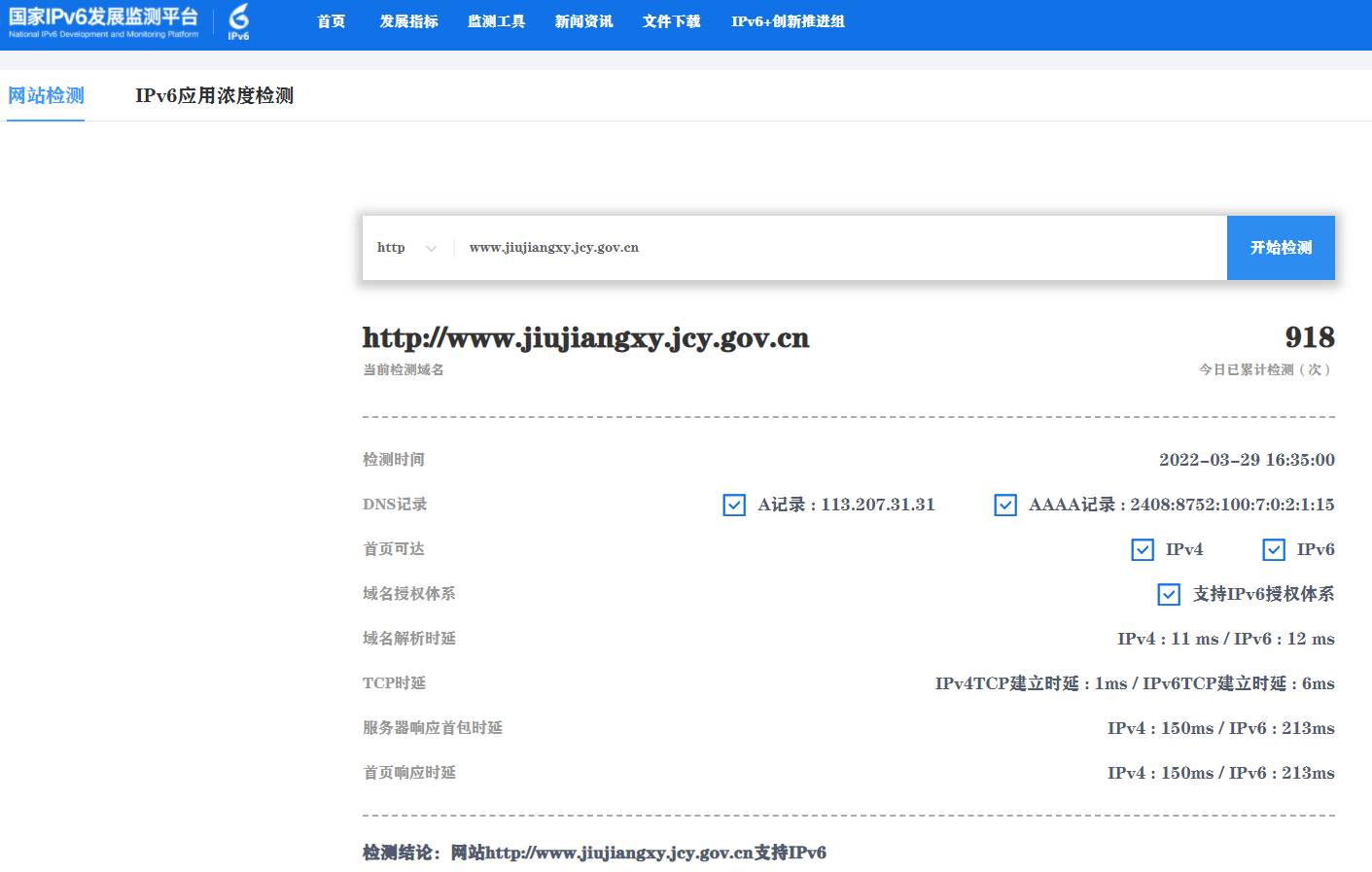Select the 检测时间 row label
The height and width of the screenshot is (872, 1372).
[x=394, y=460]
